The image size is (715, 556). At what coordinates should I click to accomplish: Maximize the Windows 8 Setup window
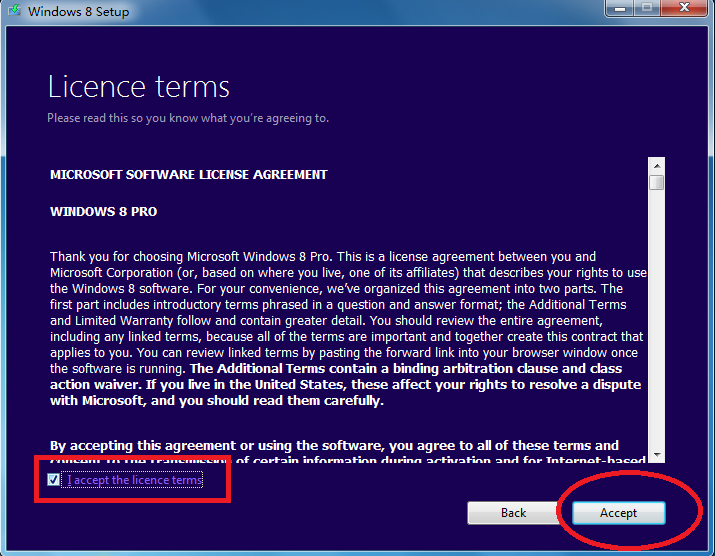click(647, 8)
